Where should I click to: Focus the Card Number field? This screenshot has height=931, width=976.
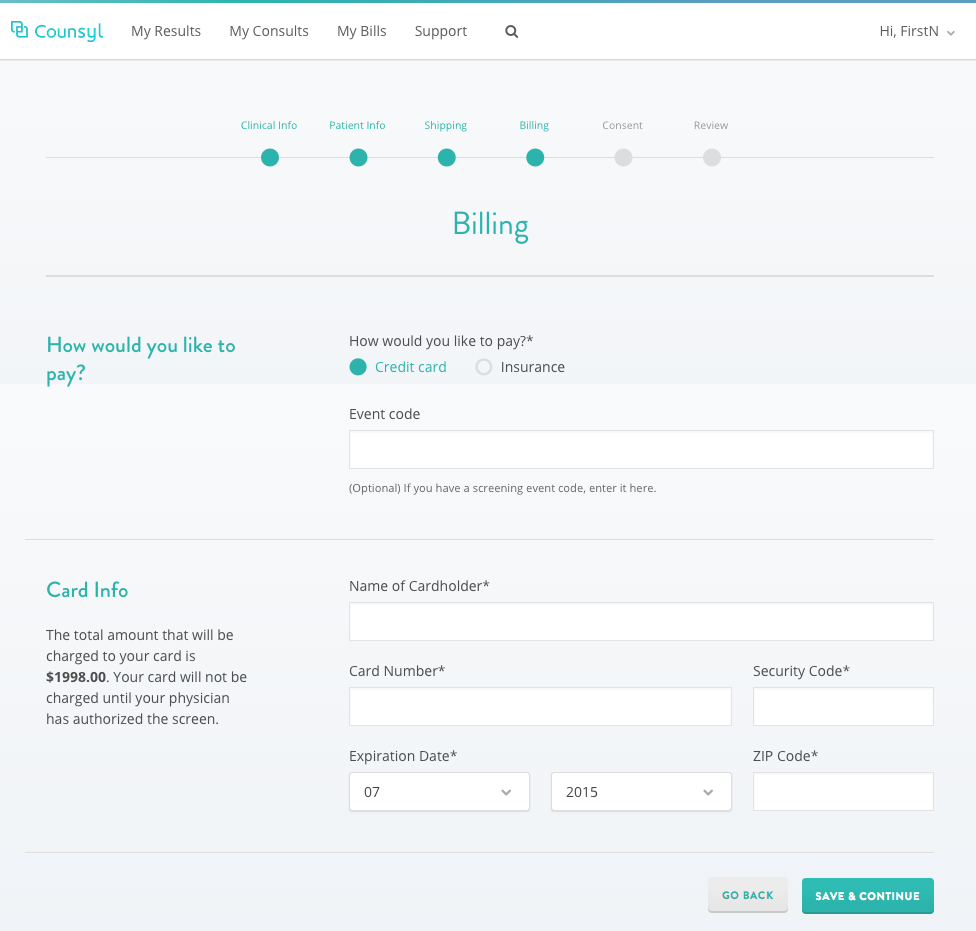(540, 706)
